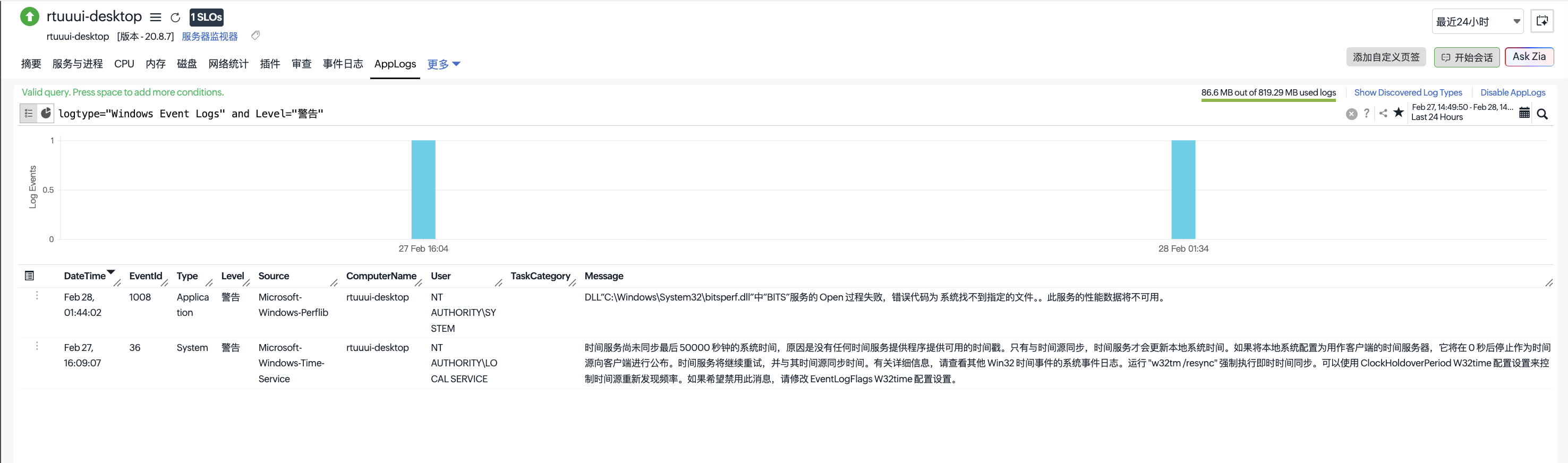The width and height of the screenshot is (1568, 463).
Task: Switch to the pie chart view toggle
Action: 46,113
